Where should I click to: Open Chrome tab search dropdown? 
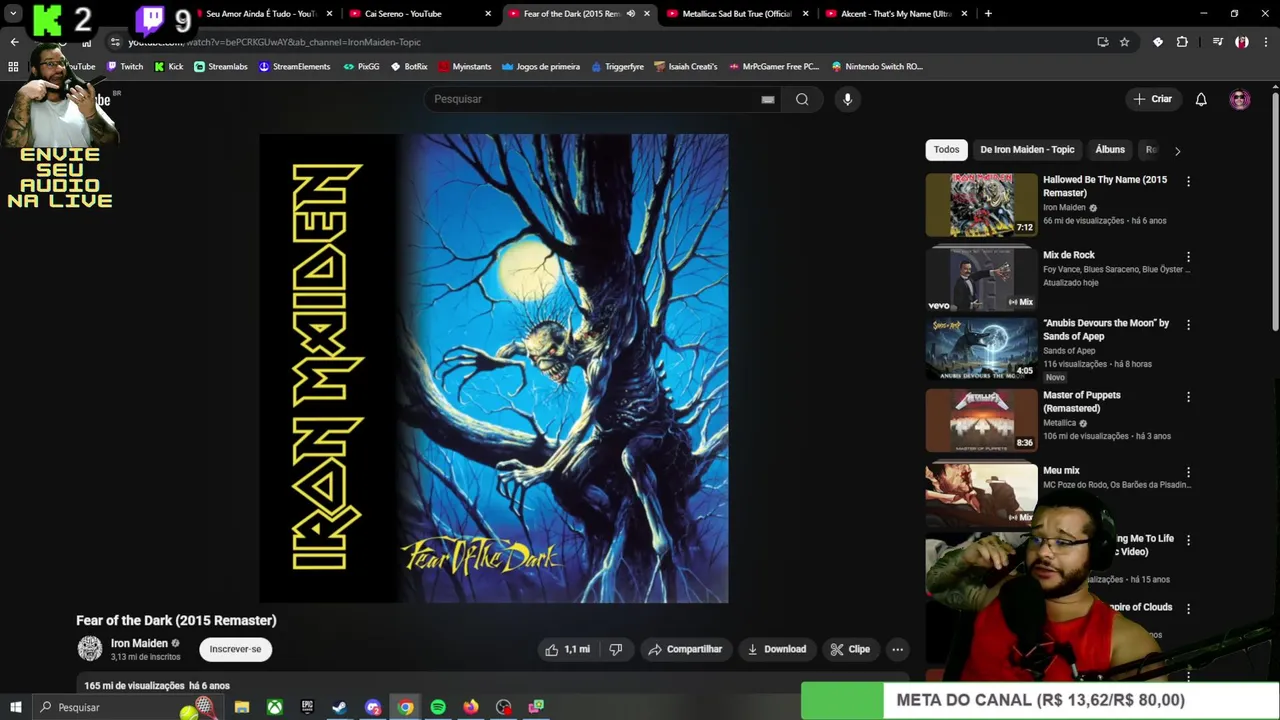pyautogui.click(x=13, y=14)
